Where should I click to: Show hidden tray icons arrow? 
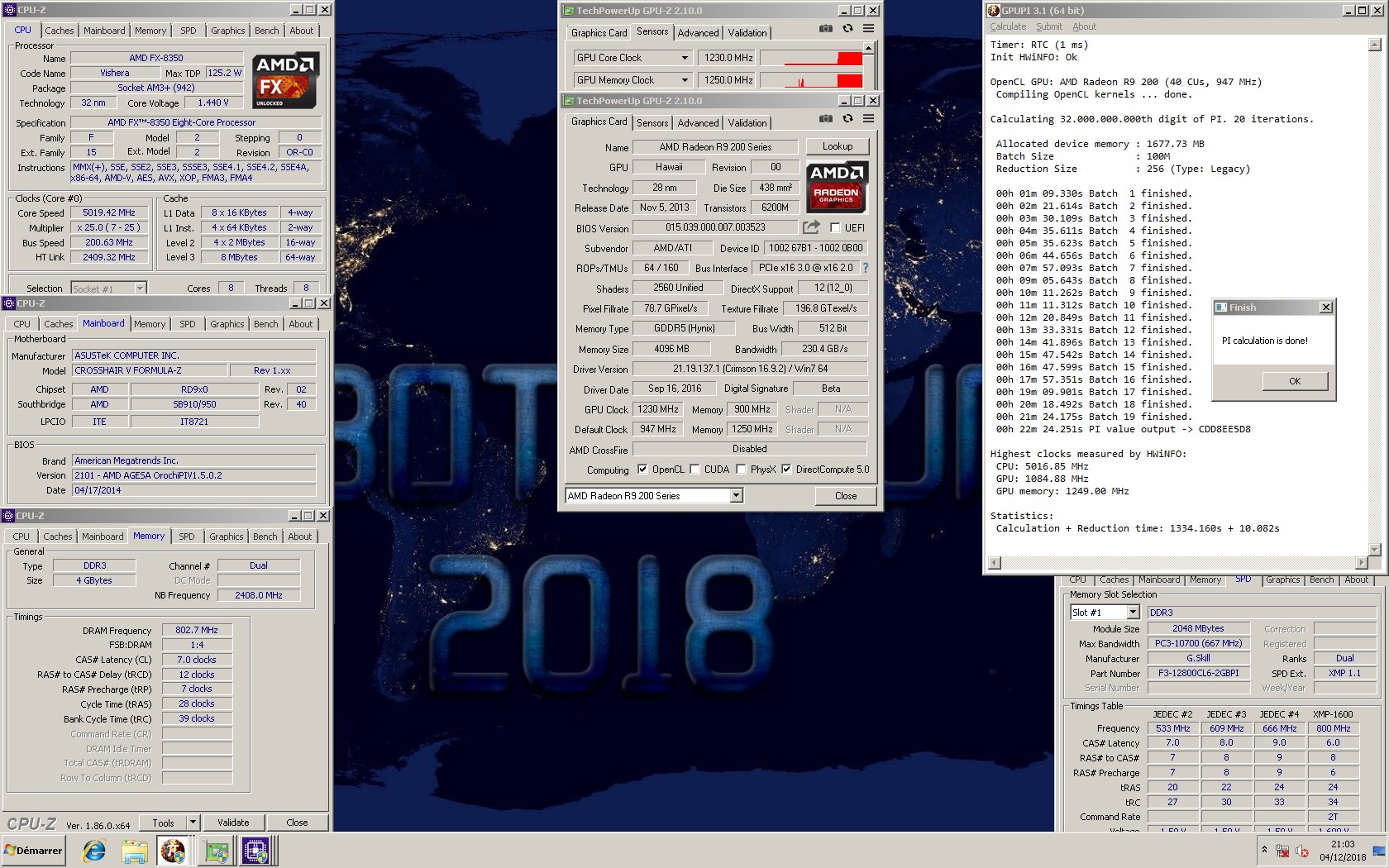[x=1264, y=851]
